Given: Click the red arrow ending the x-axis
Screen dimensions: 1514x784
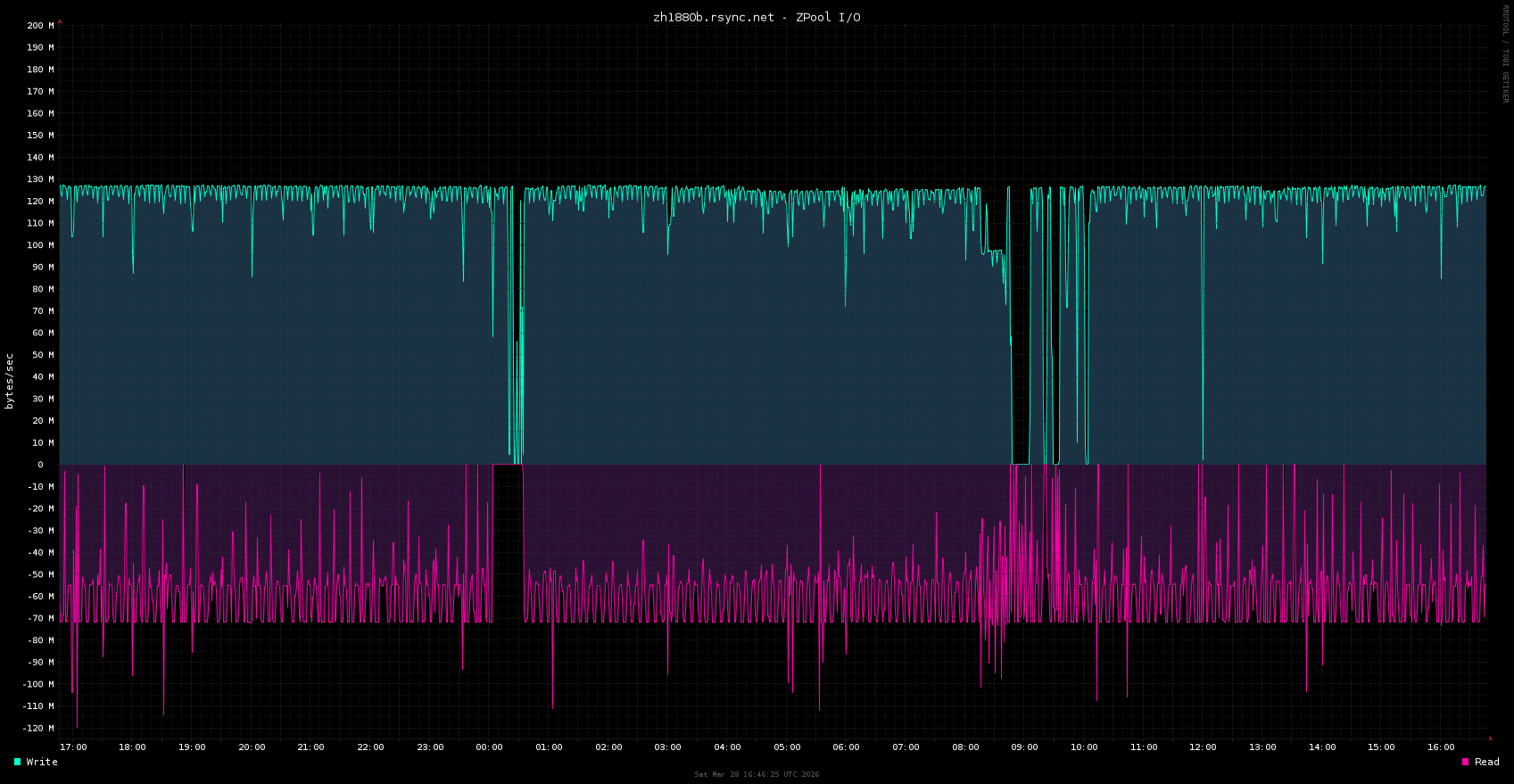Looking at the screenshot, I should pos(1491,739).
